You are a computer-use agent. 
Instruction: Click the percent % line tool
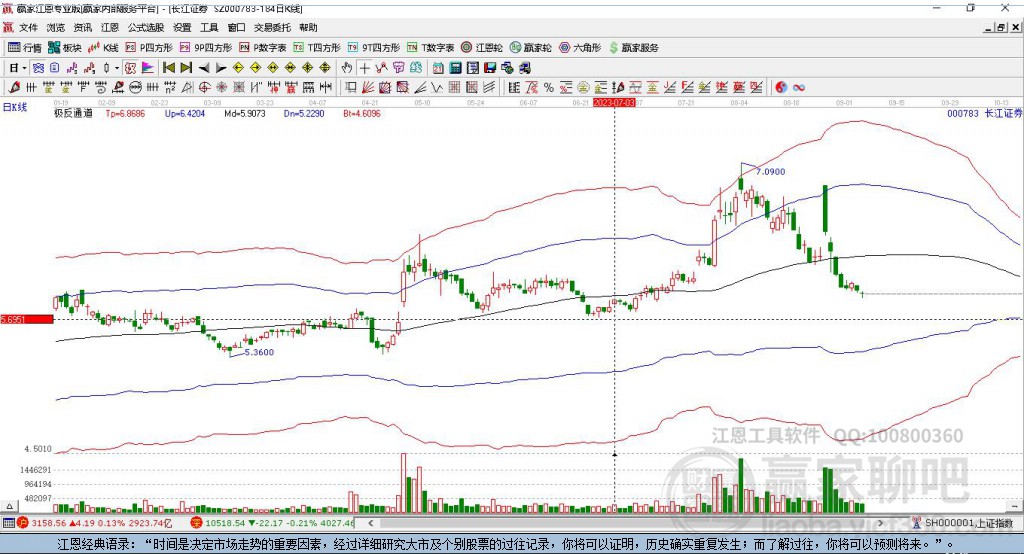tap(549, 88)
